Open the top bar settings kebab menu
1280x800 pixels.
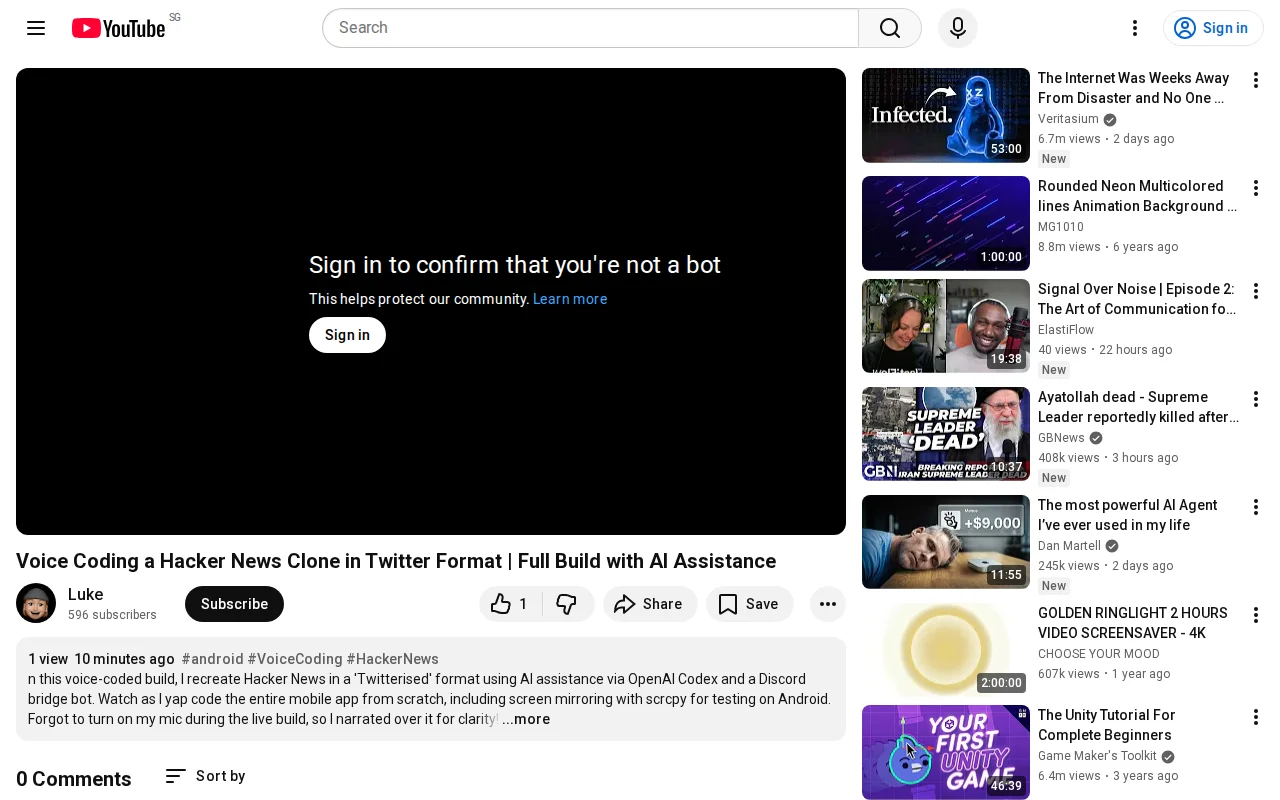pos(1135,28)
